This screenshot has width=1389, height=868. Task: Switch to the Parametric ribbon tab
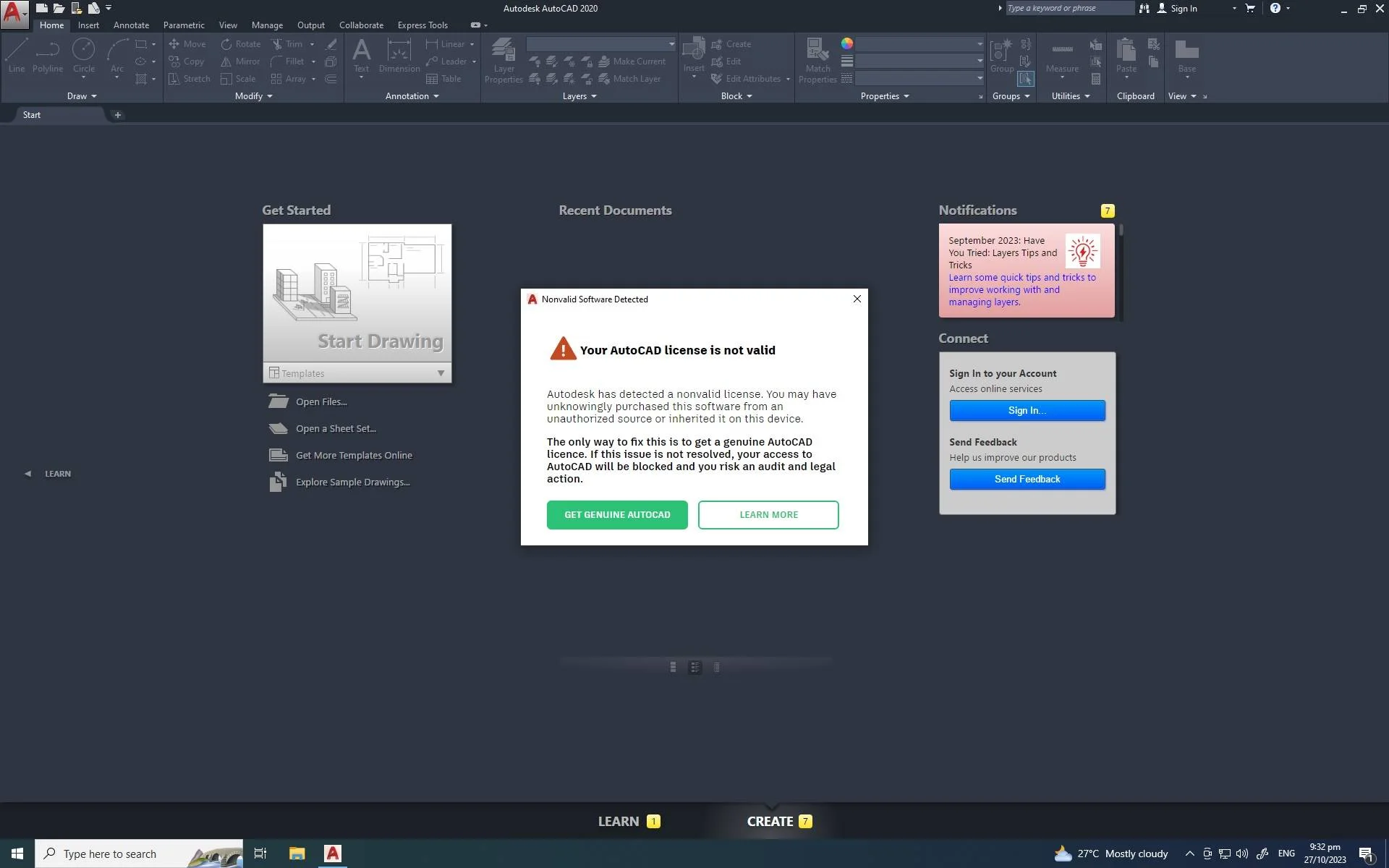184,25
